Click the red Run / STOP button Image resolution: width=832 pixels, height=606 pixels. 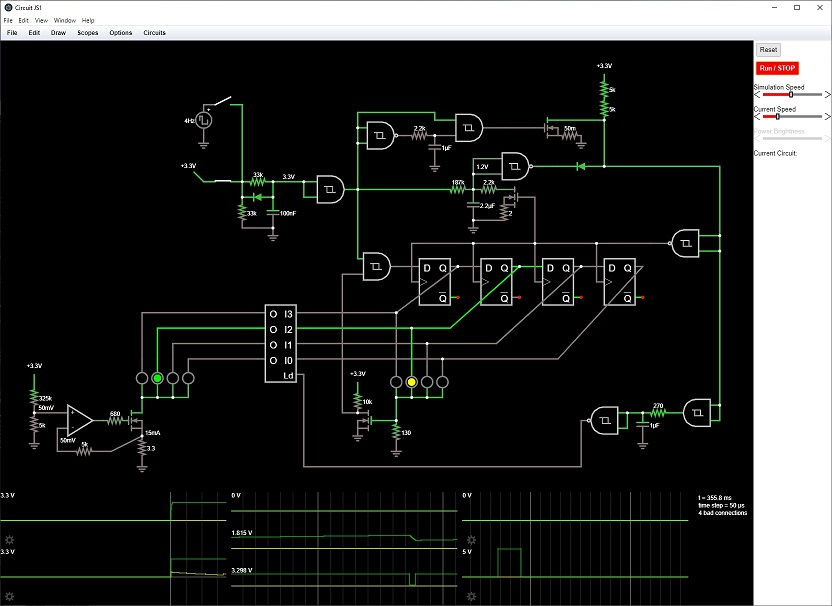(x=777, y=68)
